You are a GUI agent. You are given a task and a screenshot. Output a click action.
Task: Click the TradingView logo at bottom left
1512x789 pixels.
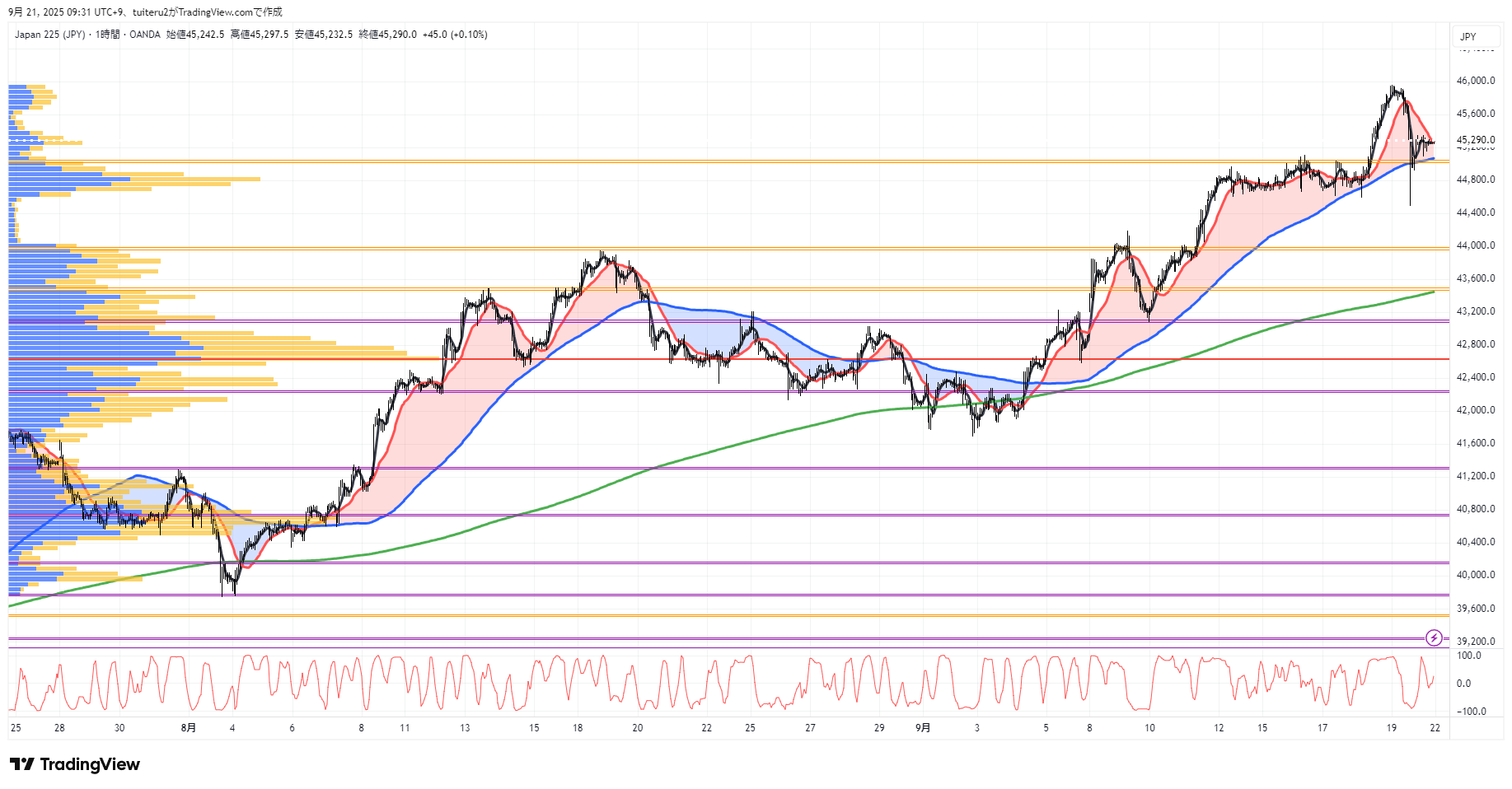75,764
